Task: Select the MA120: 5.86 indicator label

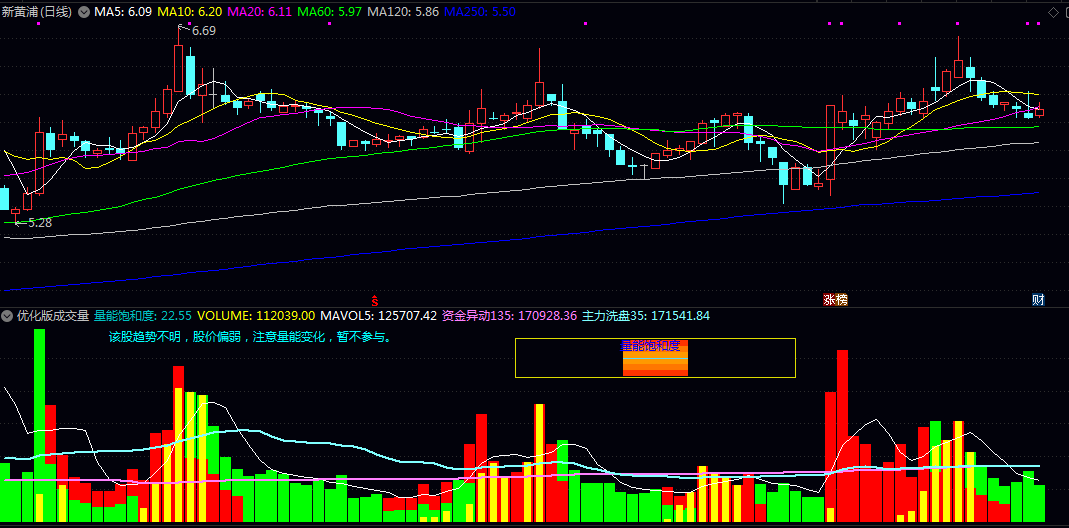Action: click(403, 12)
